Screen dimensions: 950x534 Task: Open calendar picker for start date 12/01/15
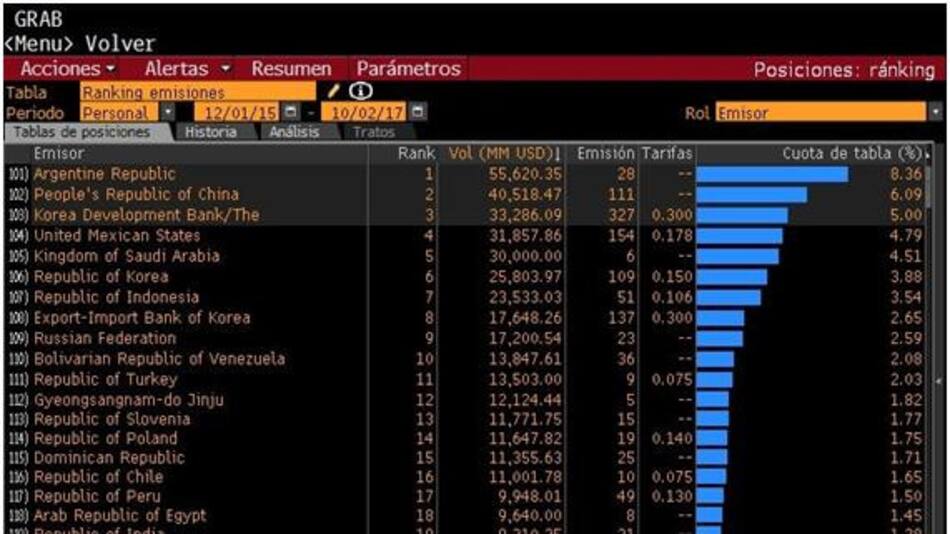(291, 113)
